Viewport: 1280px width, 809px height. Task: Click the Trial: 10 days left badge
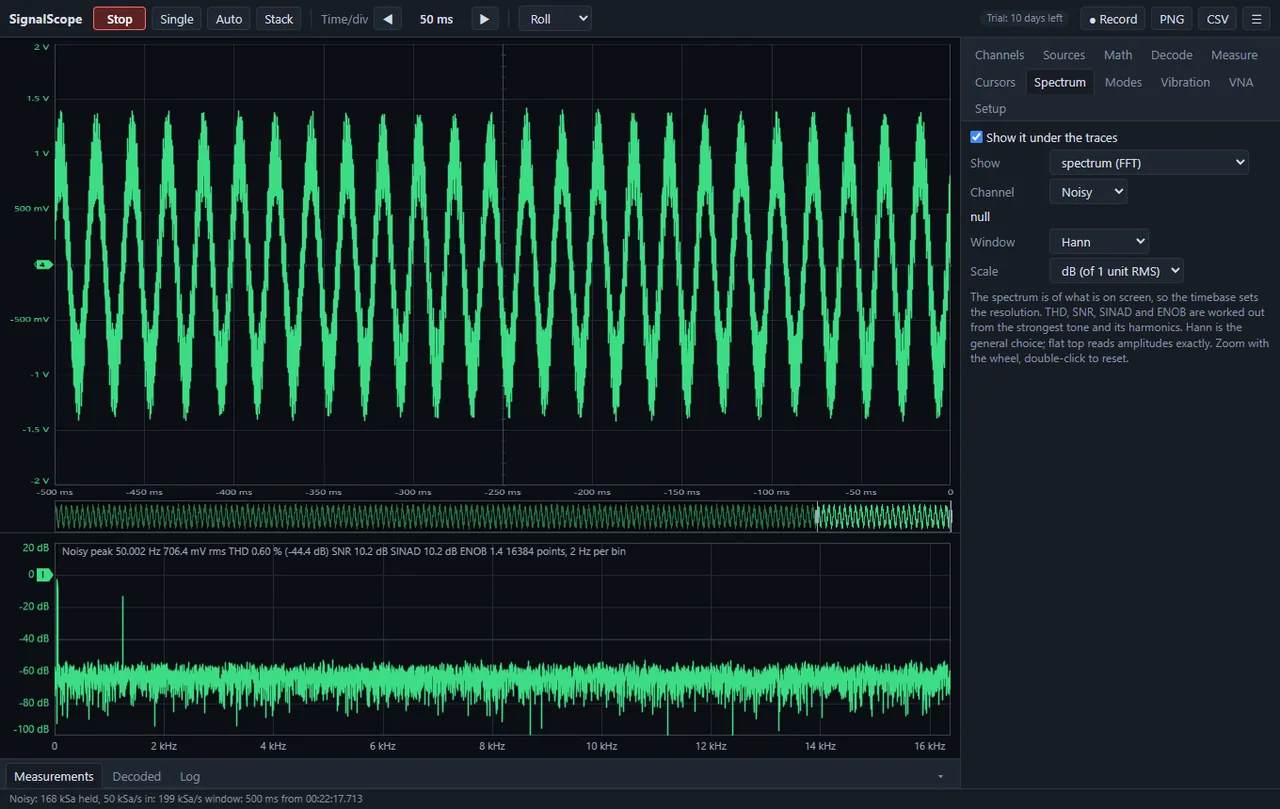[x=1023, y=19]
